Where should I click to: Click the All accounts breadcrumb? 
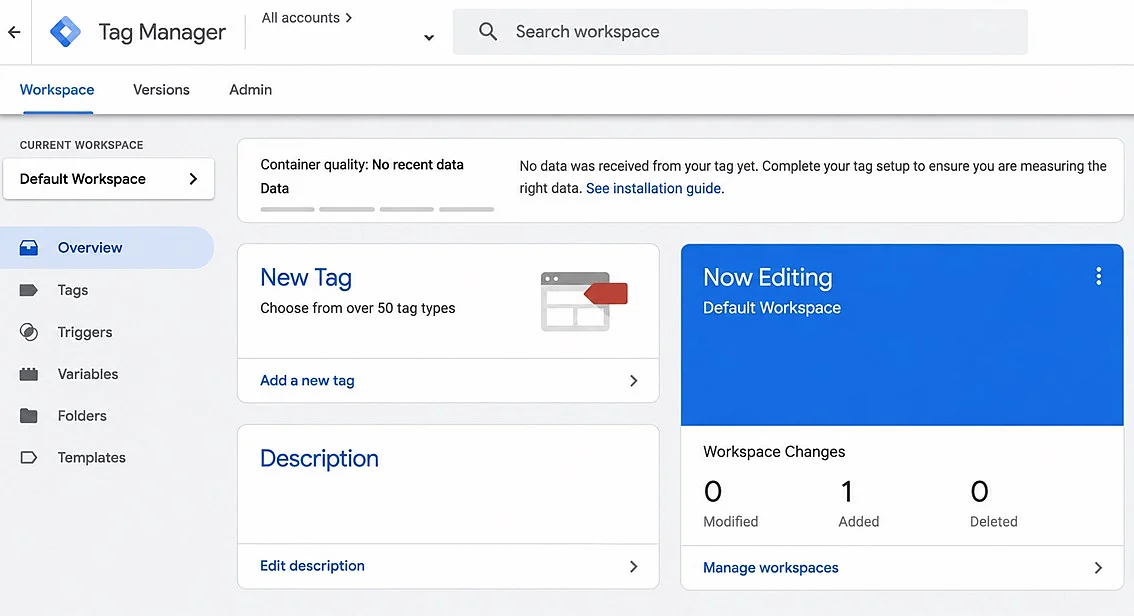[x=307, y=17]
